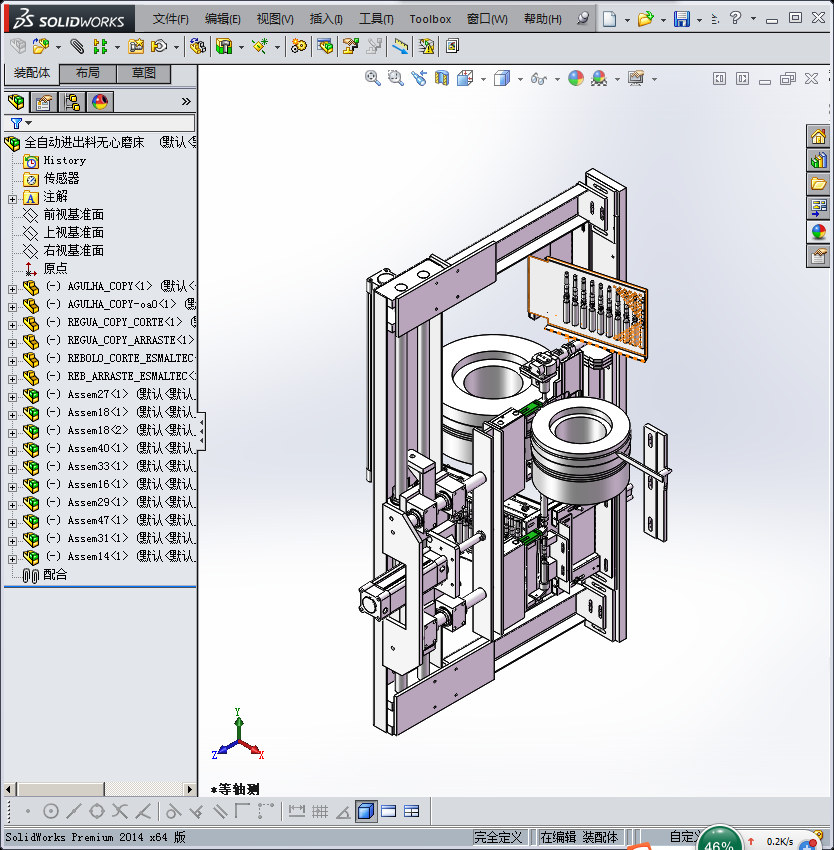Click the Insert Components icon with dropdown folder
Viewport: 834px width, 850px height.
click(x=41, y=47)
